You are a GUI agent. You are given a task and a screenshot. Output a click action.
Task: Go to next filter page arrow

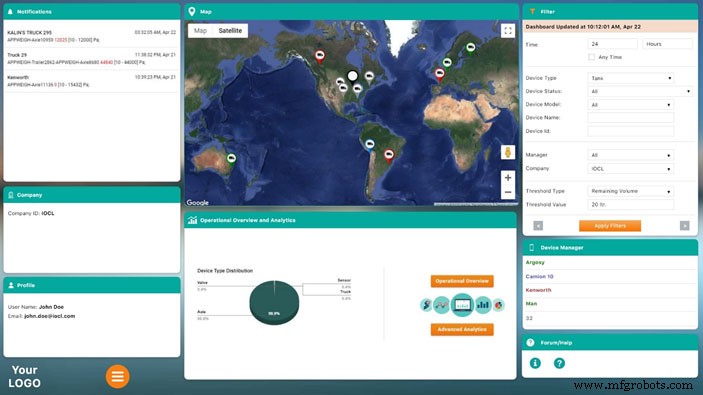(x=684, y=226)
